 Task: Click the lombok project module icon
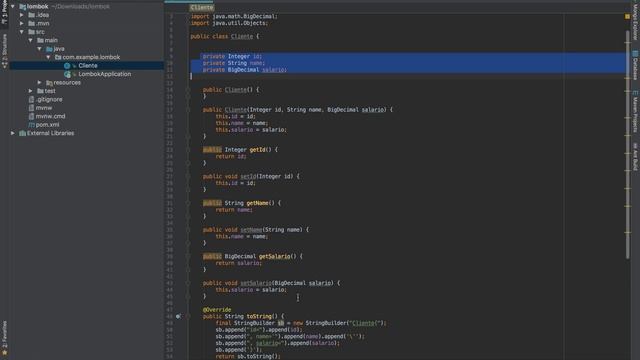(22, 7)
